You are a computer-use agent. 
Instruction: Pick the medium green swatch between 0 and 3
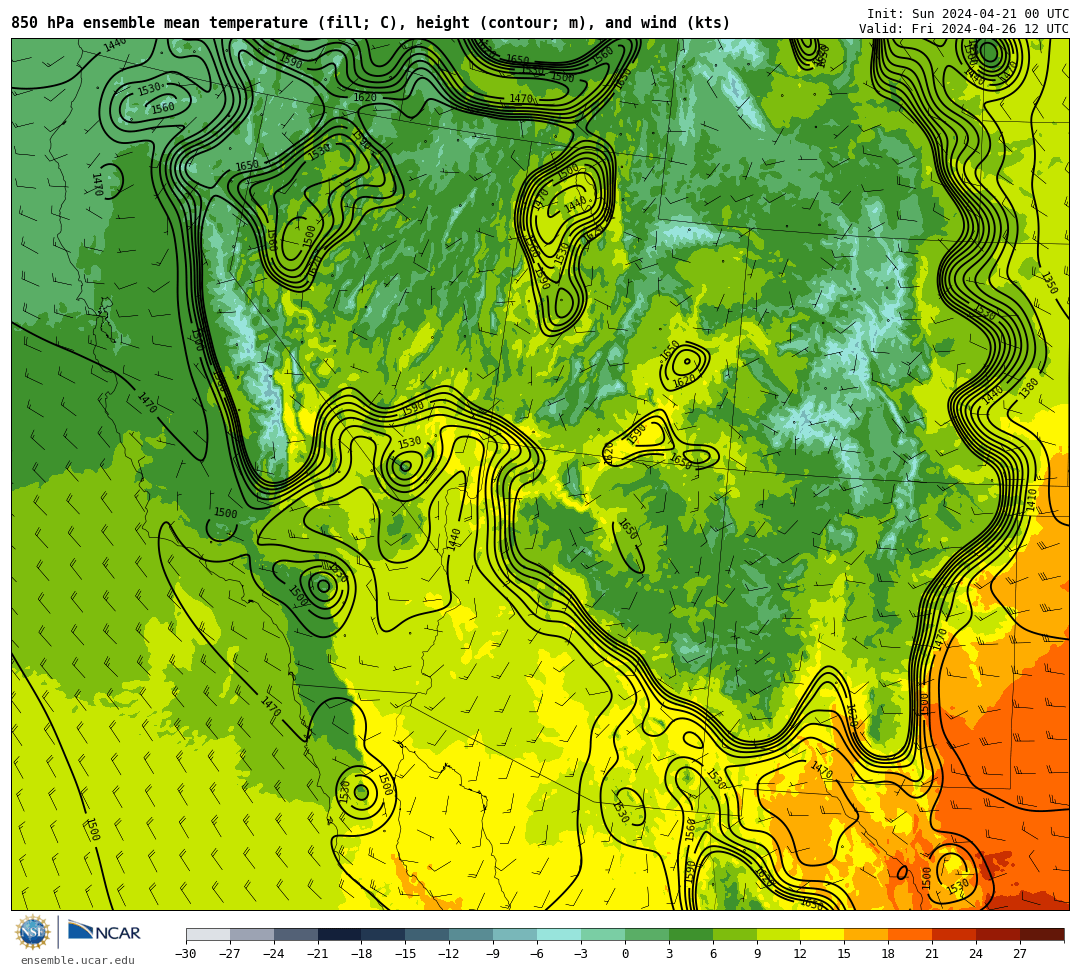point(647,934)
